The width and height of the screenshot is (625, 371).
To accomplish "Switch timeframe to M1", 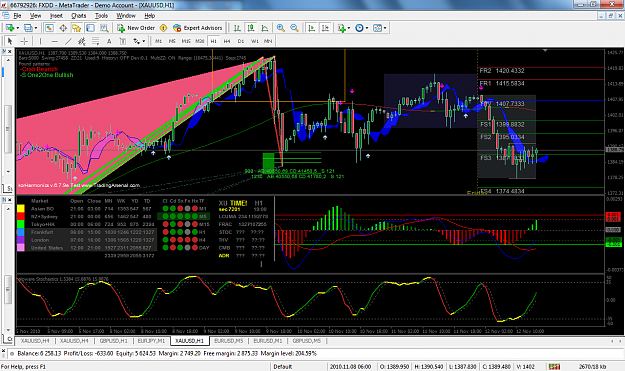I will coord(158,41).
